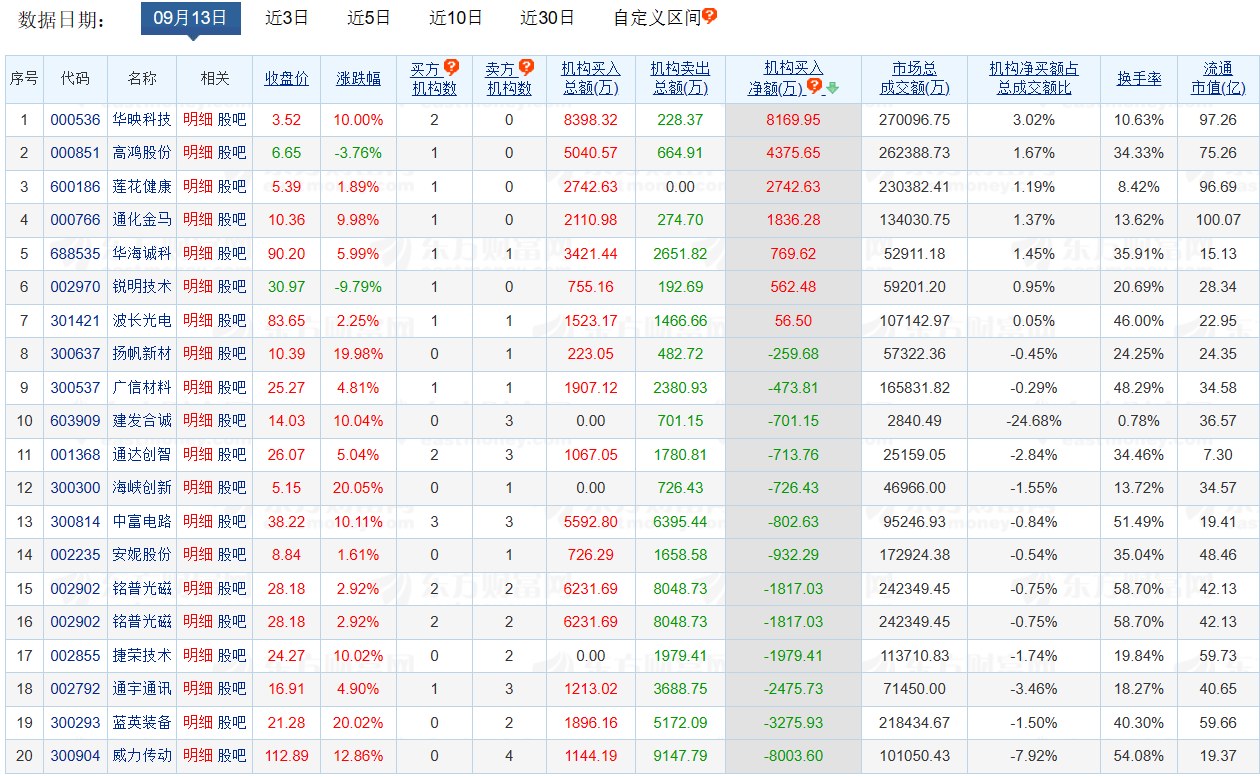Screen dimensions: 1260x777
Task: Sort by 收盘价 column header
Action: tap(286, 78)
